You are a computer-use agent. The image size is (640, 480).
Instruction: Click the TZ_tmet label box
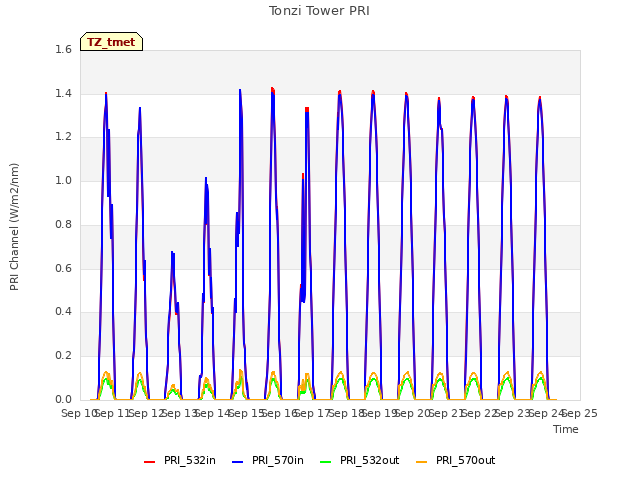(111, 42)
